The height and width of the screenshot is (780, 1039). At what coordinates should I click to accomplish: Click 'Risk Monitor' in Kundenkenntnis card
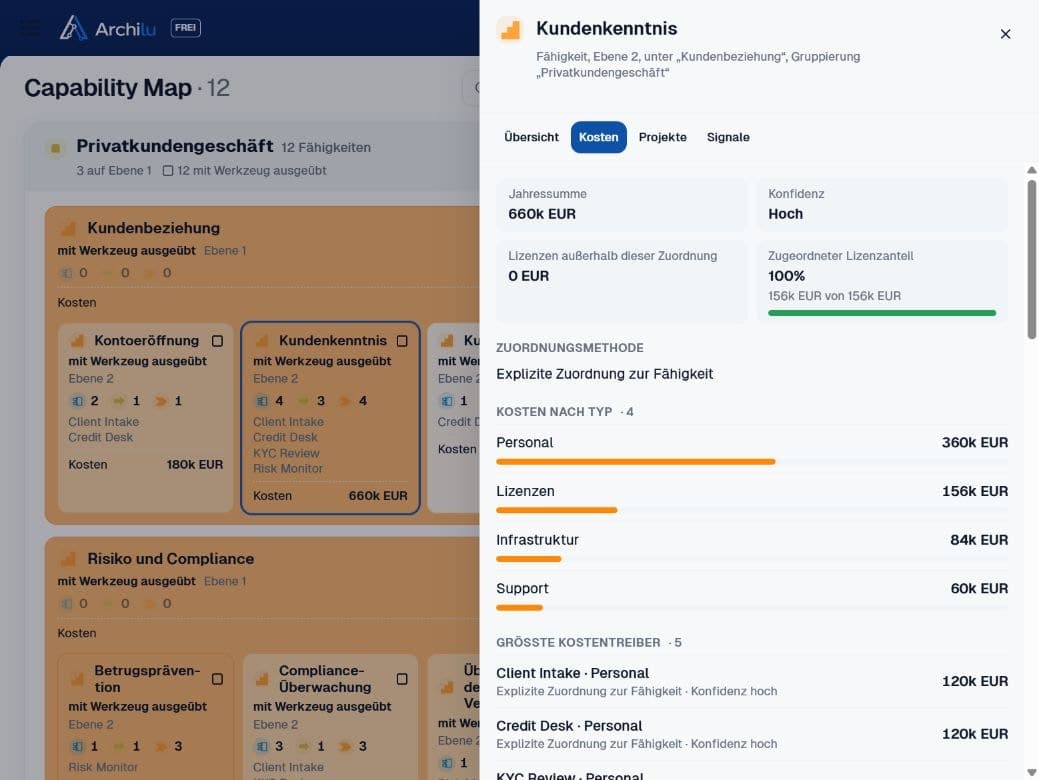(x=288, y=469)
